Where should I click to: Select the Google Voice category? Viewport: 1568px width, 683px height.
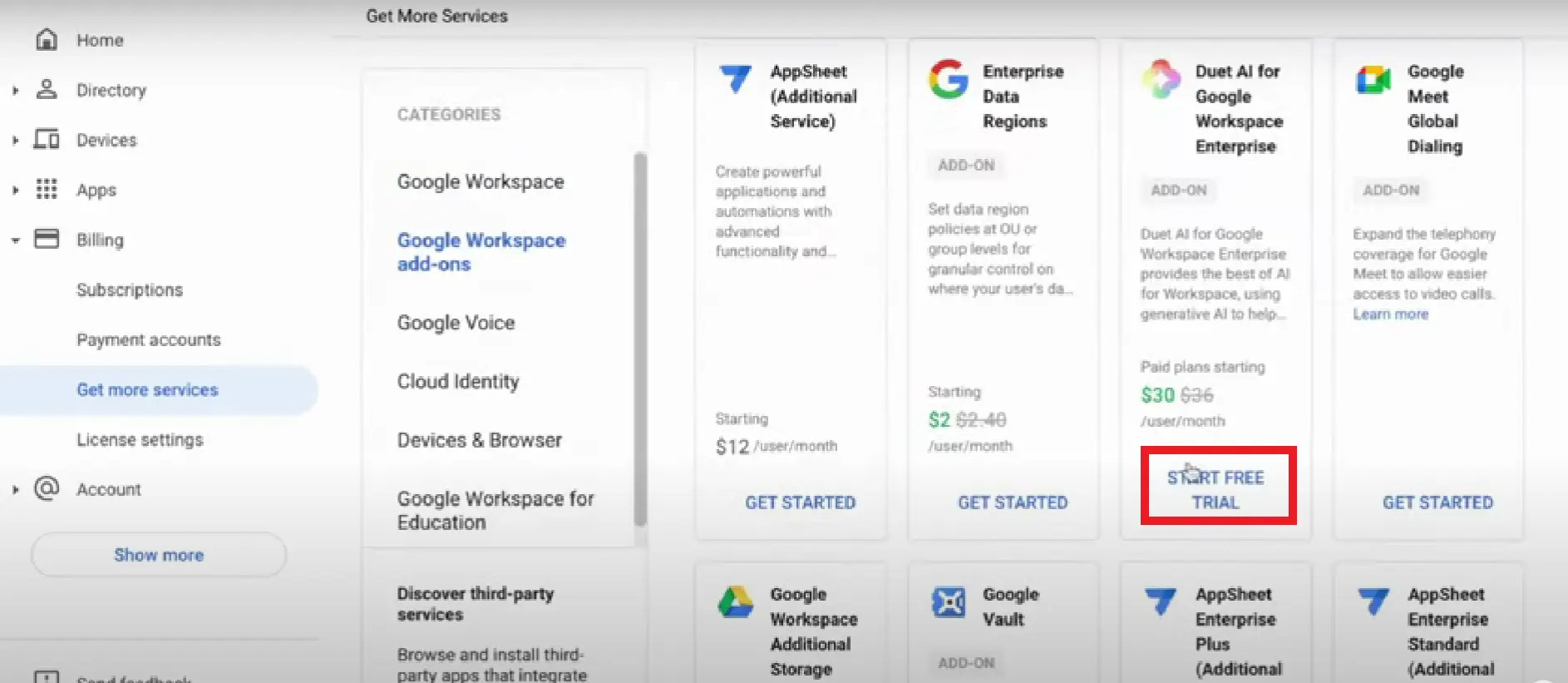(456, 323)
